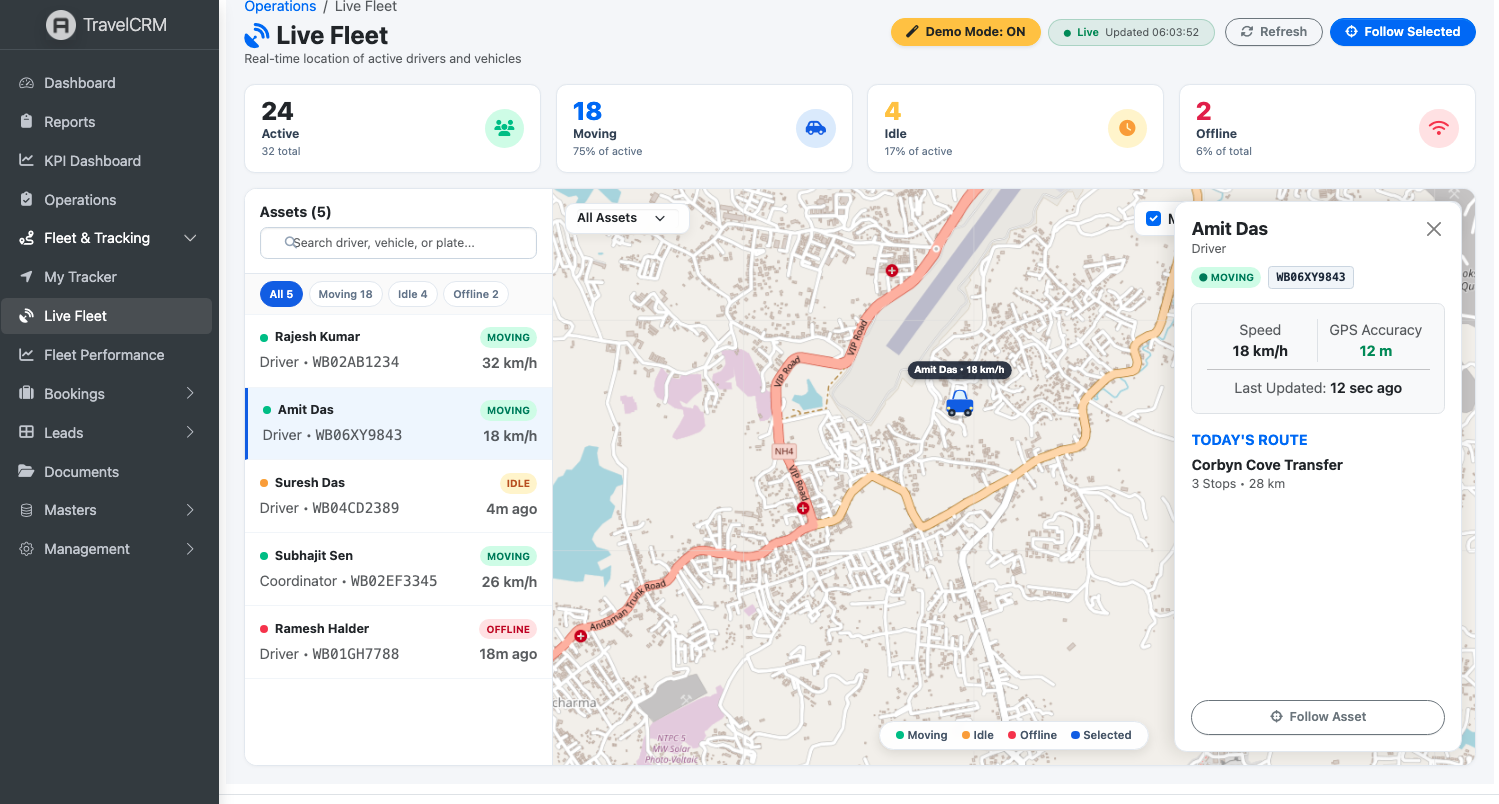The width and height of the screenshot is (1499, 804).
Task: Click the KPI Dashboard chart icon
Action: pos(27,161)
